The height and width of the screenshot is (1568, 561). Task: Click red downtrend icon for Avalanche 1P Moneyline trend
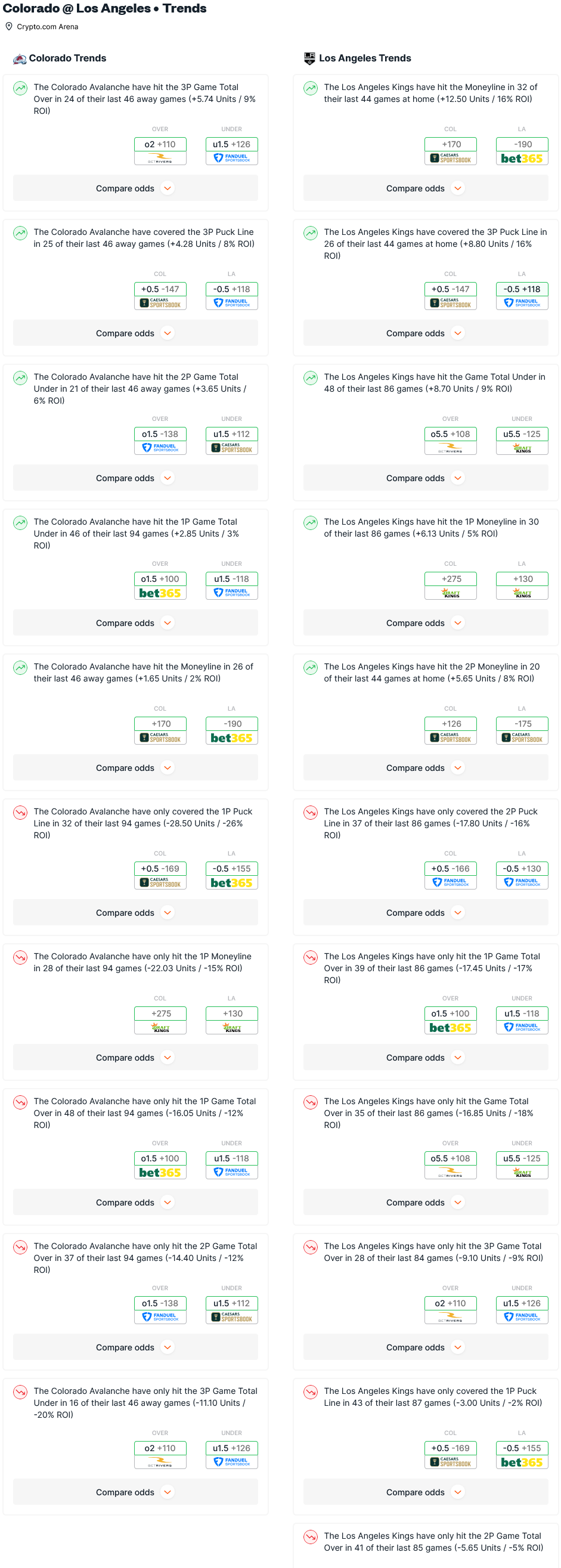(x=21, y=957)
